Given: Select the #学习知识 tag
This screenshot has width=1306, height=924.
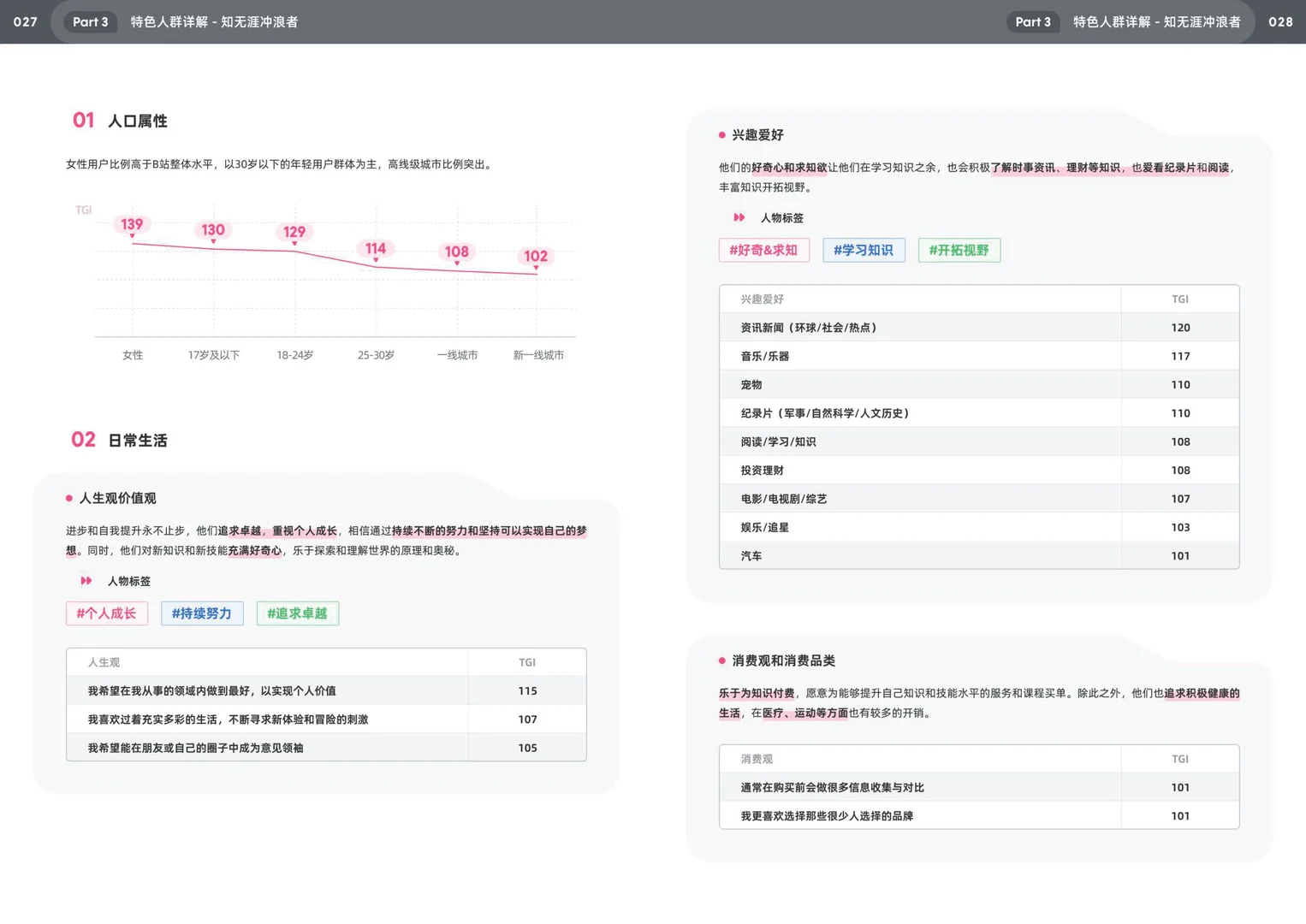Looking at the screenshot, I should [864, 251].
